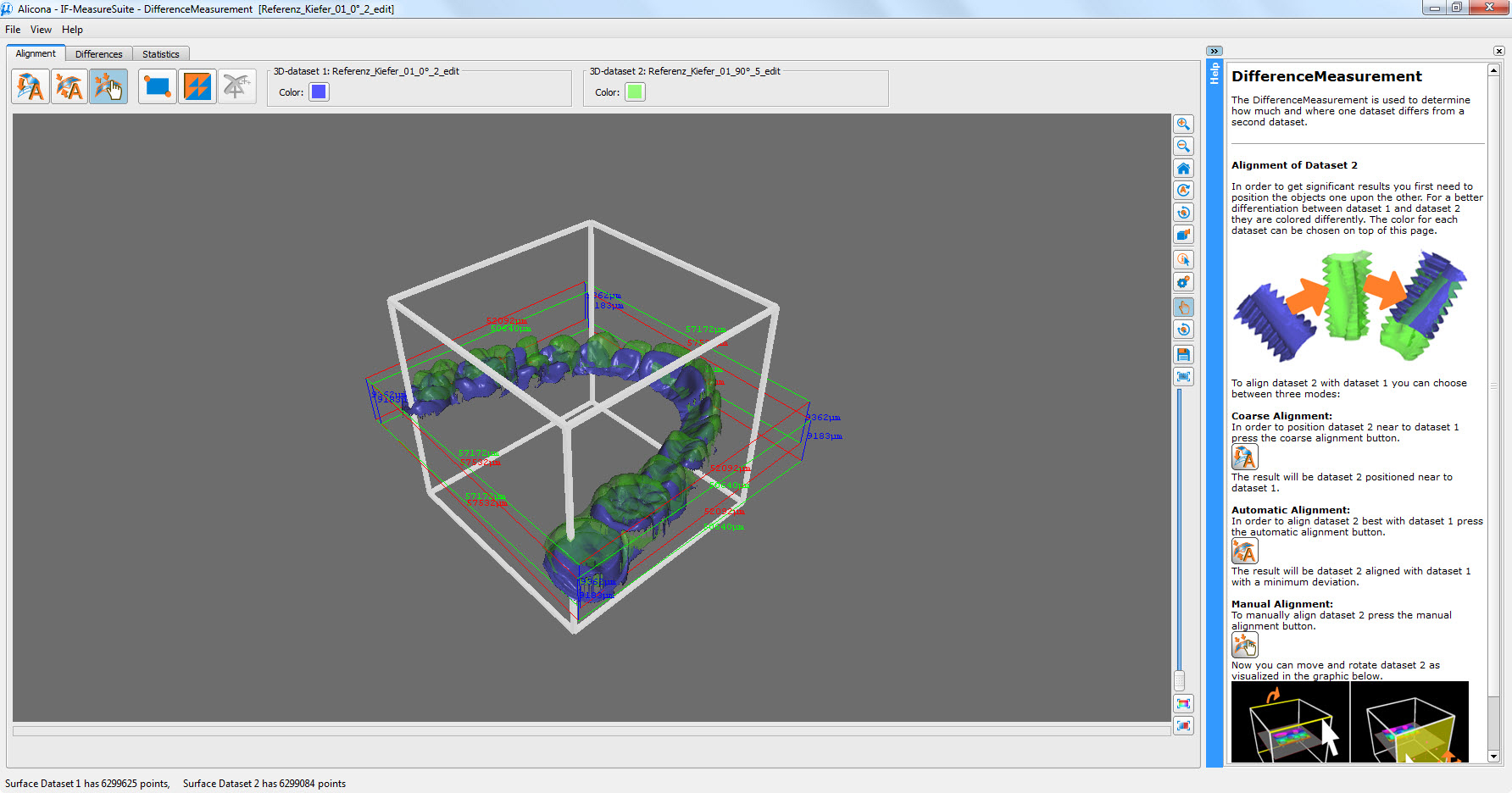This screenshot has height=793, width=1512.
Task: Click the info cursor tool icon
Action: click(x=1184, y=260)
